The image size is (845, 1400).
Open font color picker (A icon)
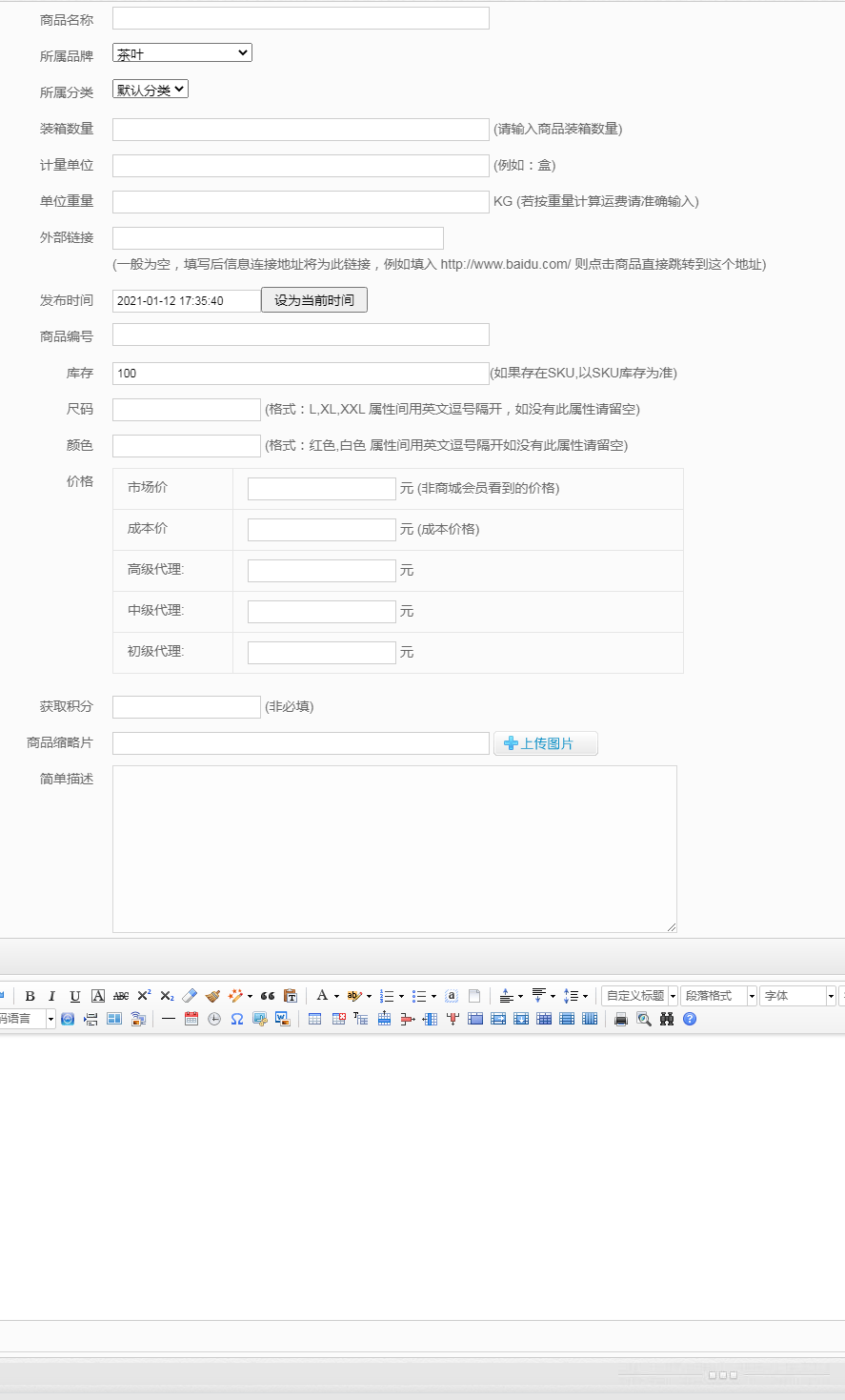322,996
